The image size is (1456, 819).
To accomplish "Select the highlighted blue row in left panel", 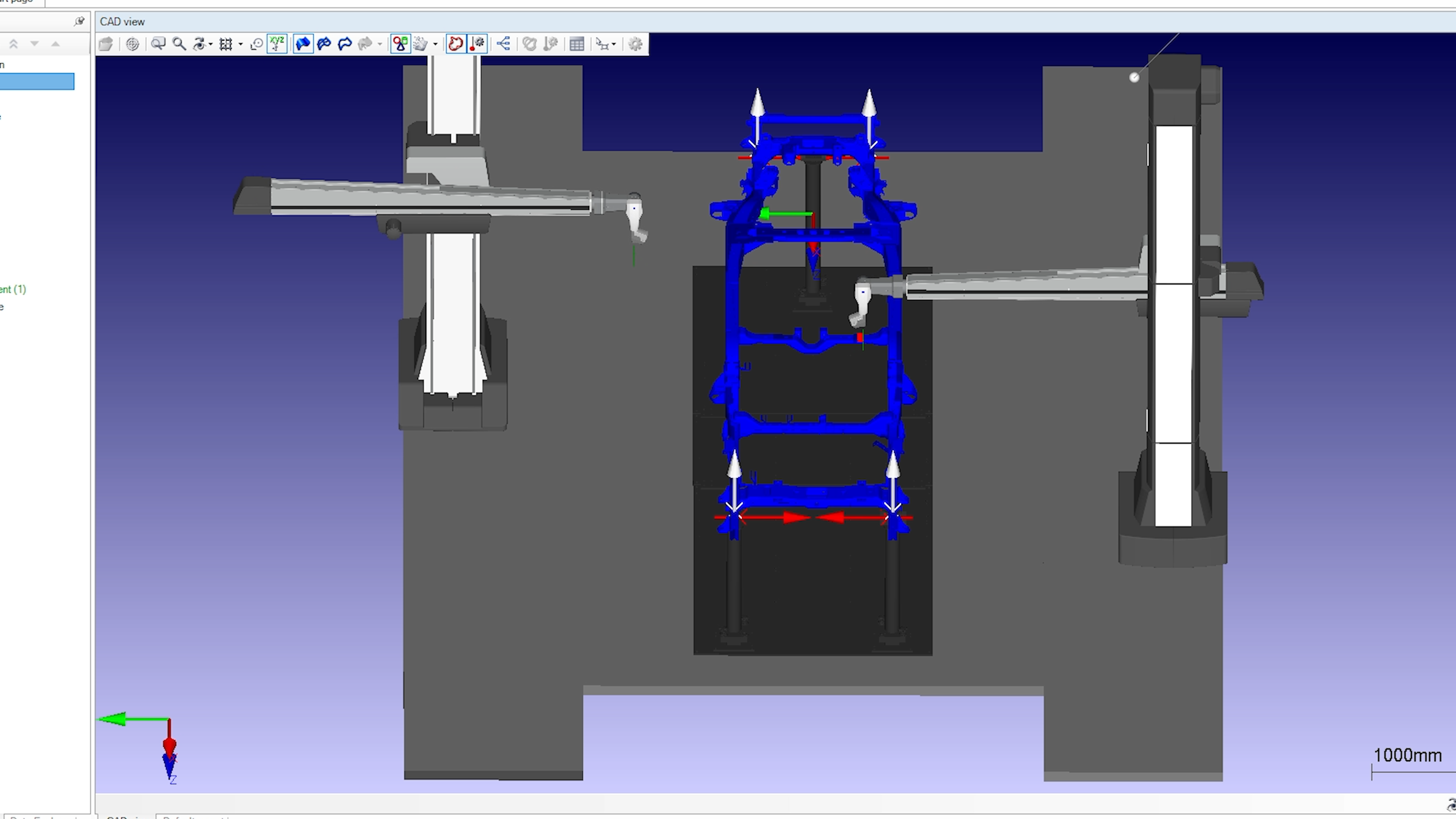I will pos(37,82).
